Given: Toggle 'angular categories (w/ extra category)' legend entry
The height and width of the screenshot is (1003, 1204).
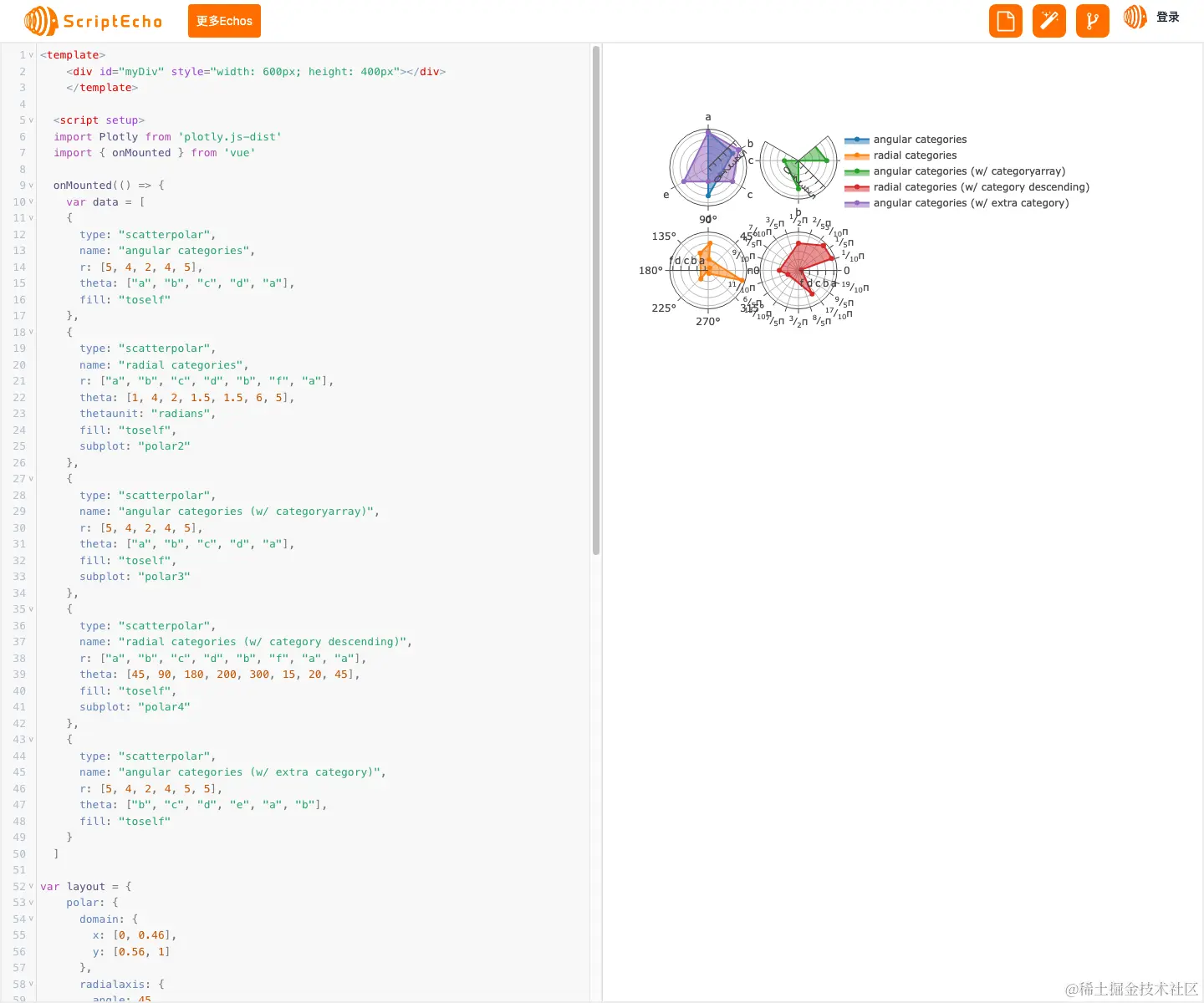Looking at the screenshot, I should click(957, 203).
